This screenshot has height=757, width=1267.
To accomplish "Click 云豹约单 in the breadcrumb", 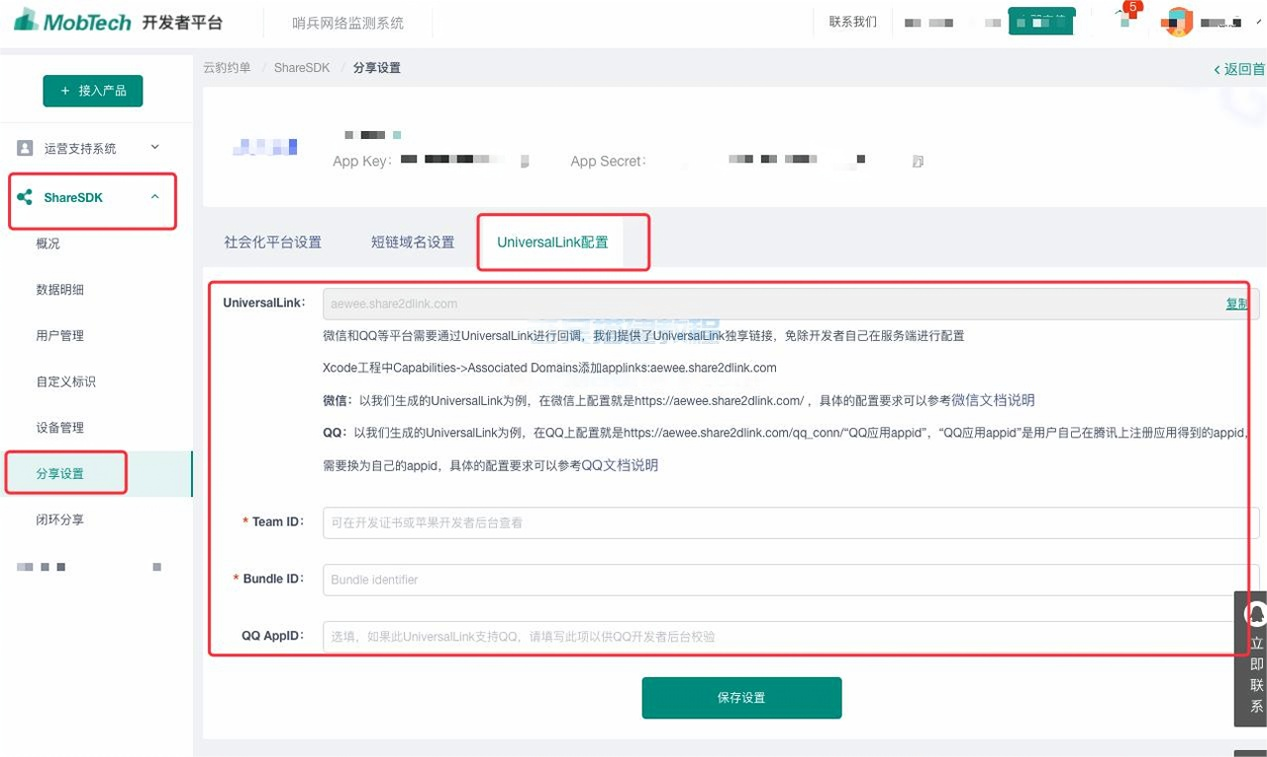I will 227,68.
